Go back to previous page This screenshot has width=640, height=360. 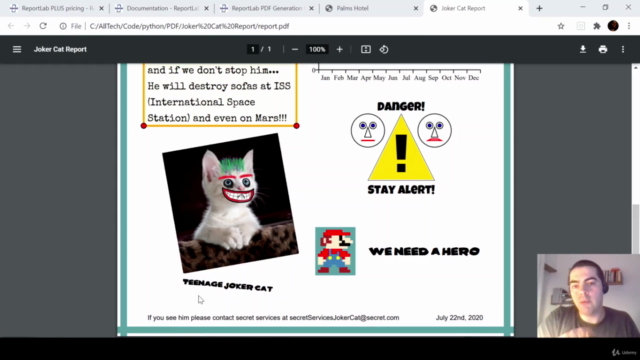tap(11, 26)
